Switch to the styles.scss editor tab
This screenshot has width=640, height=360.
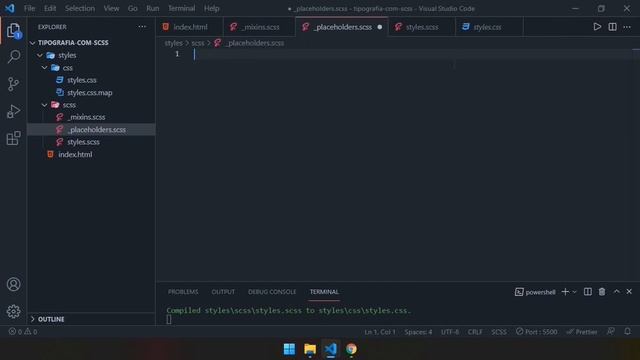421,27
